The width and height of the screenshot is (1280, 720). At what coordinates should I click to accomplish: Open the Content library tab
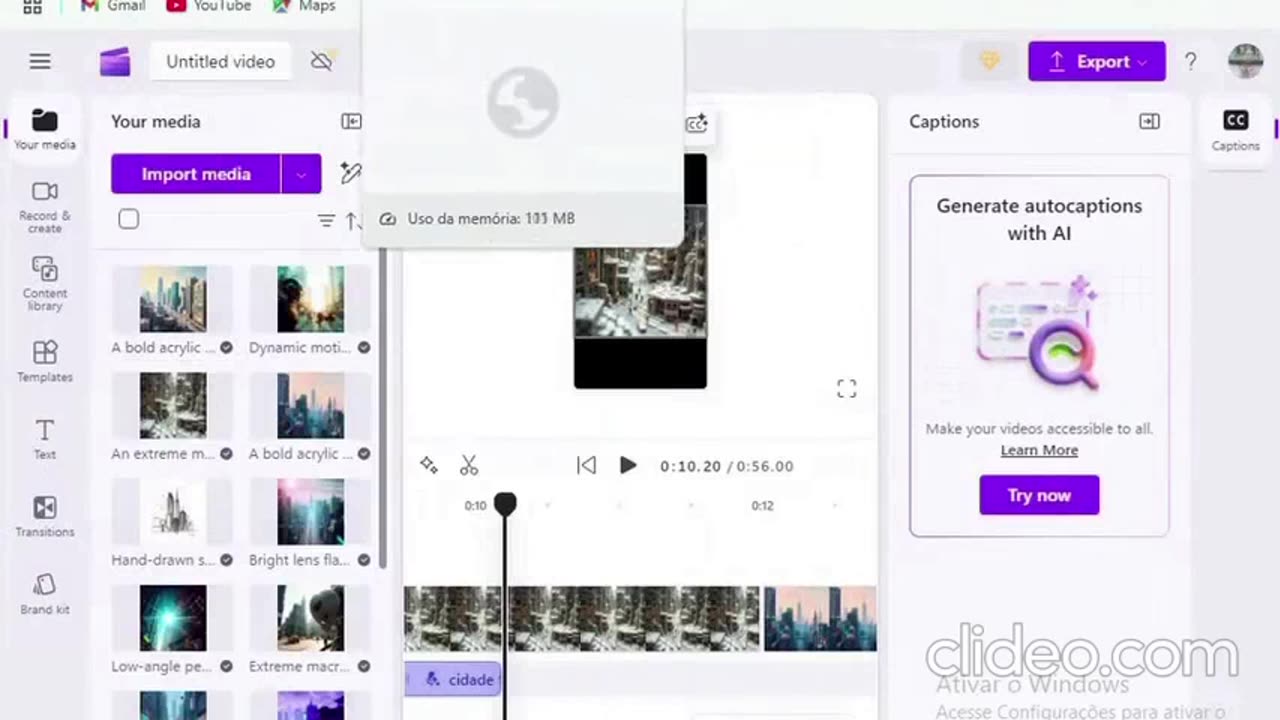point(44,284)
